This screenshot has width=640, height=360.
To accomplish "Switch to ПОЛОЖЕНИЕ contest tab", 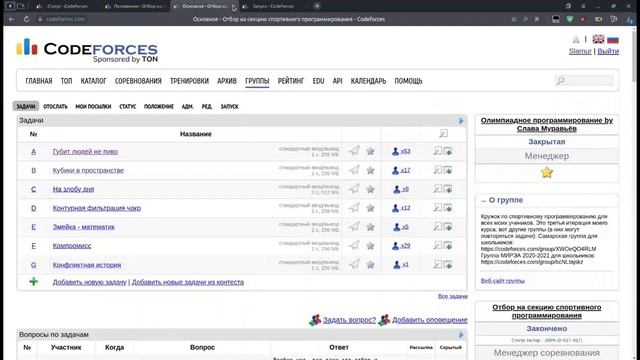I will tap(159, 107).
